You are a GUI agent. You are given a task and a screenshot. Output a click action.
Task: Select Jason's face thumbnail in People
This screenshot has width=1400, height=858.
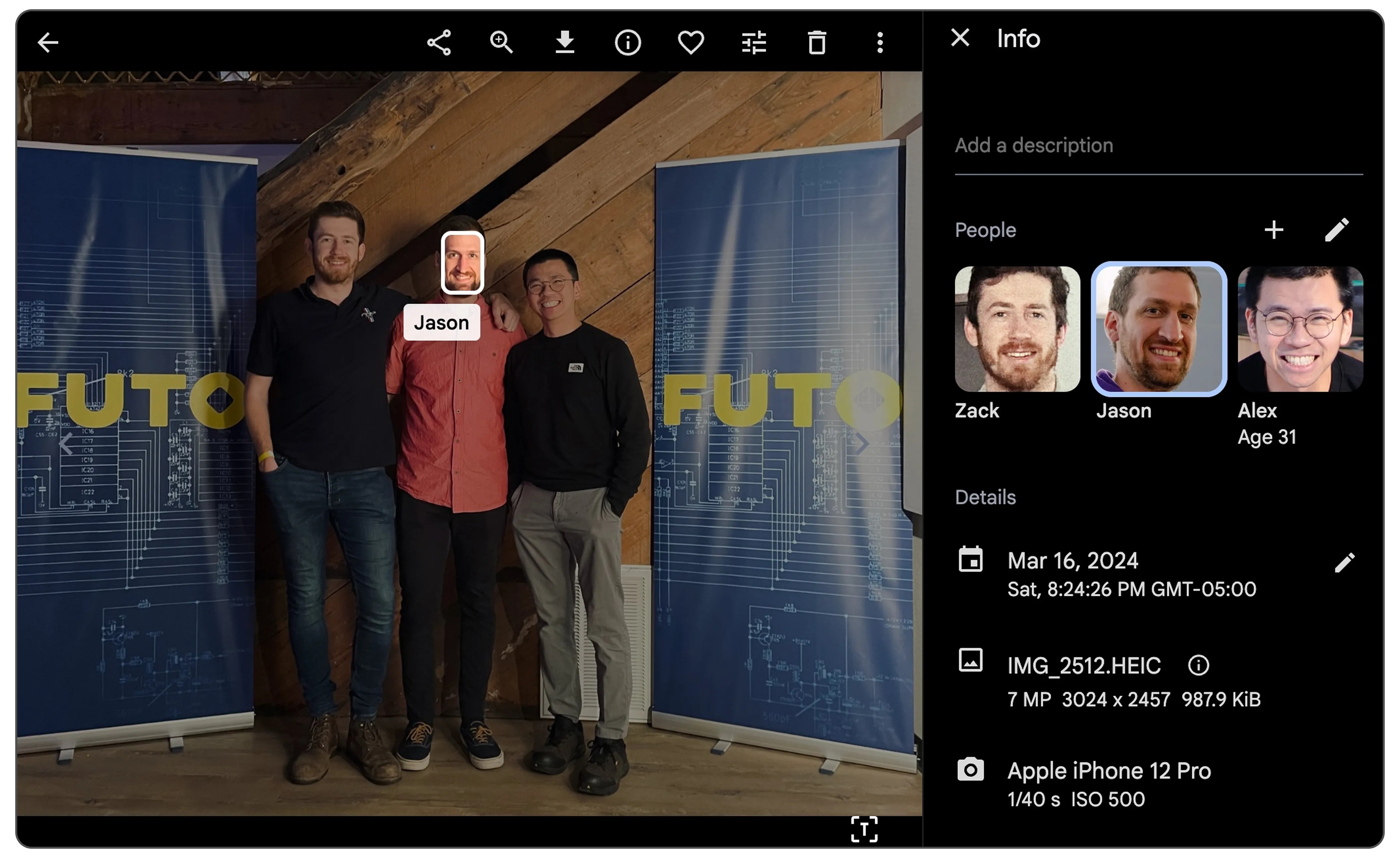pos(1159,329)
